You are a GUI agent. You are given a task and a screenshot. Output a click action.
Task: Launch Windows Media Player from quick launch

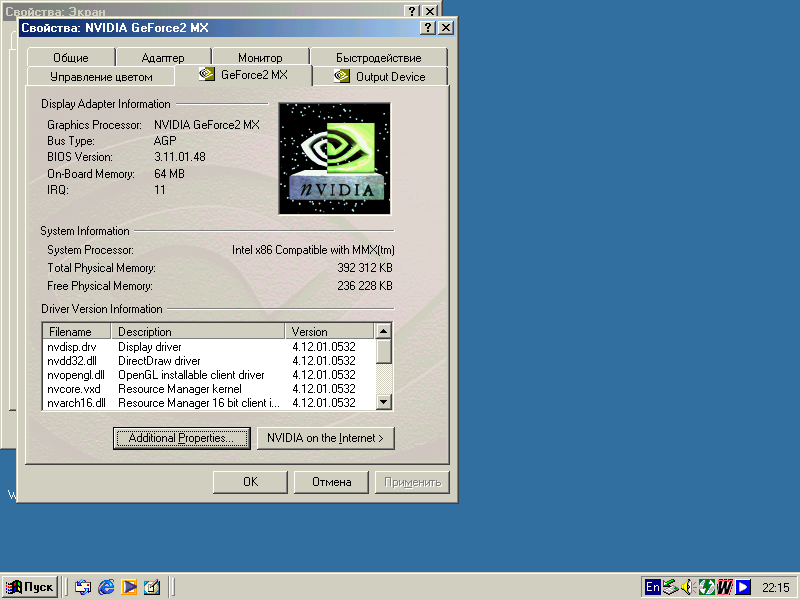point(129,587)
